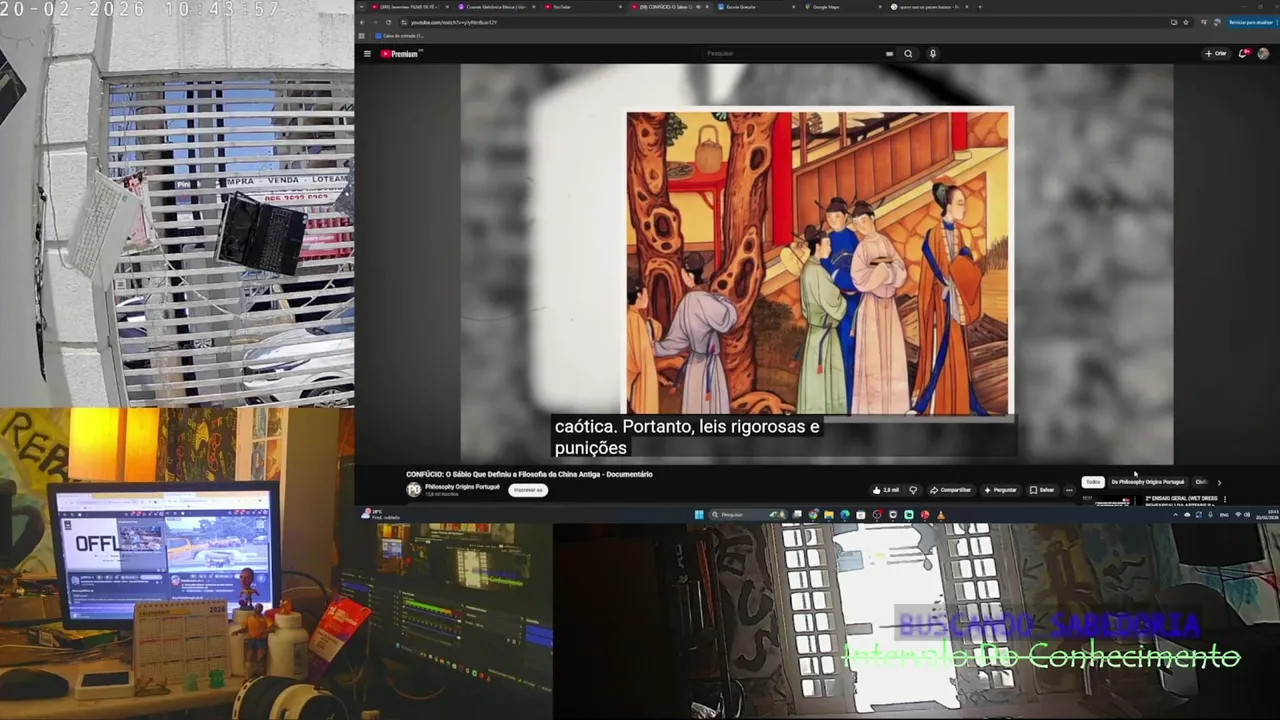Viewport: 1280px width, 720px height.
Task: Reload the browser page
Action: pyautogui.click(x=388, y=22)
